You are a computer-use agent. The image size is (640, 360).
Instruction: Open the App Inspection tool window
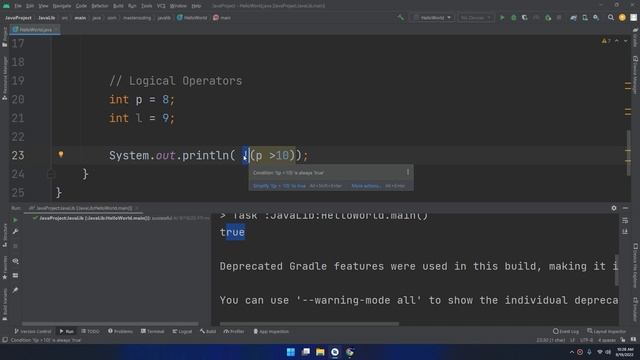[x=271, y=331]
